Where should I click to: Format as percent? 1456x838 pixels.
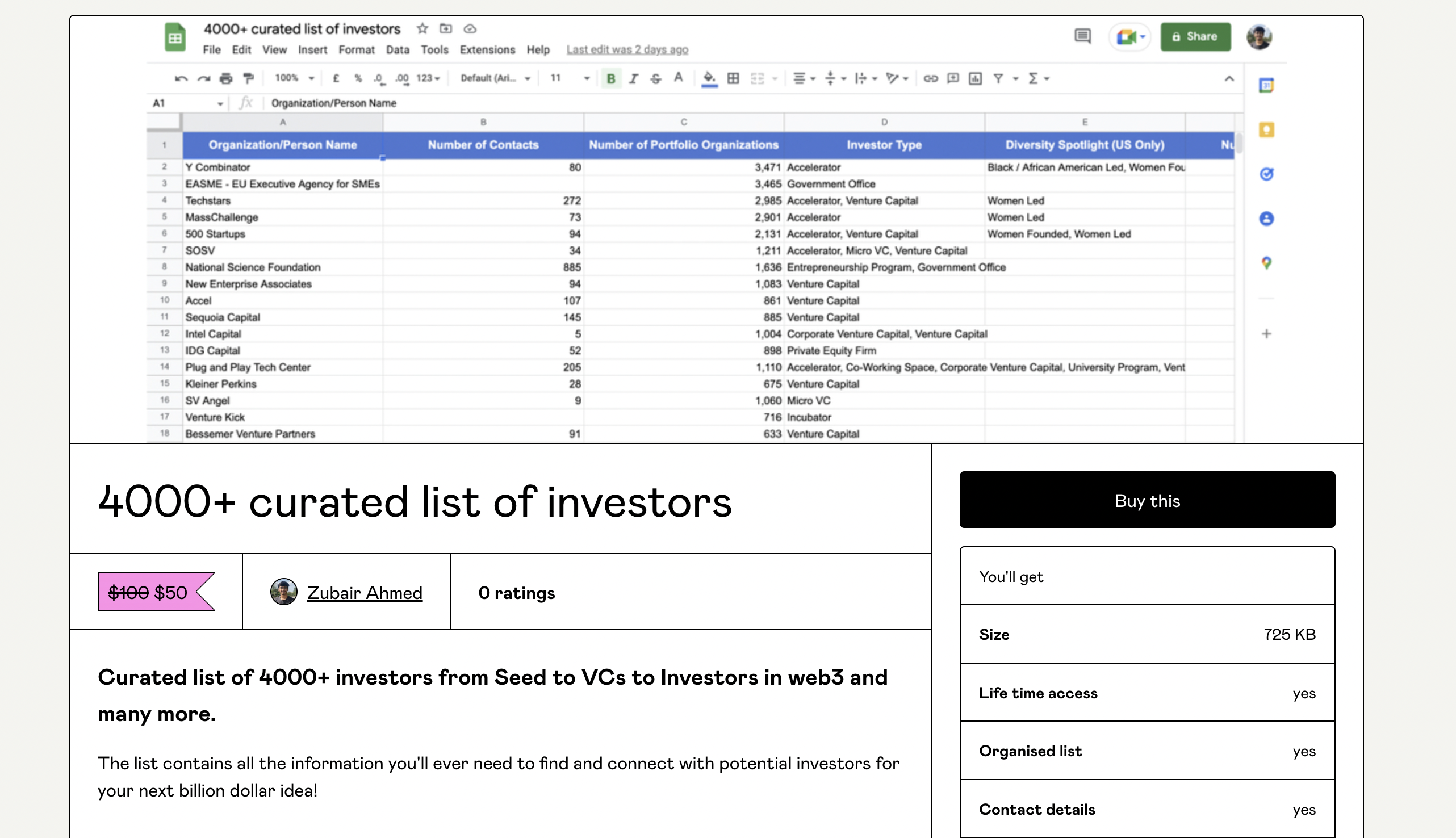[358, 78]
